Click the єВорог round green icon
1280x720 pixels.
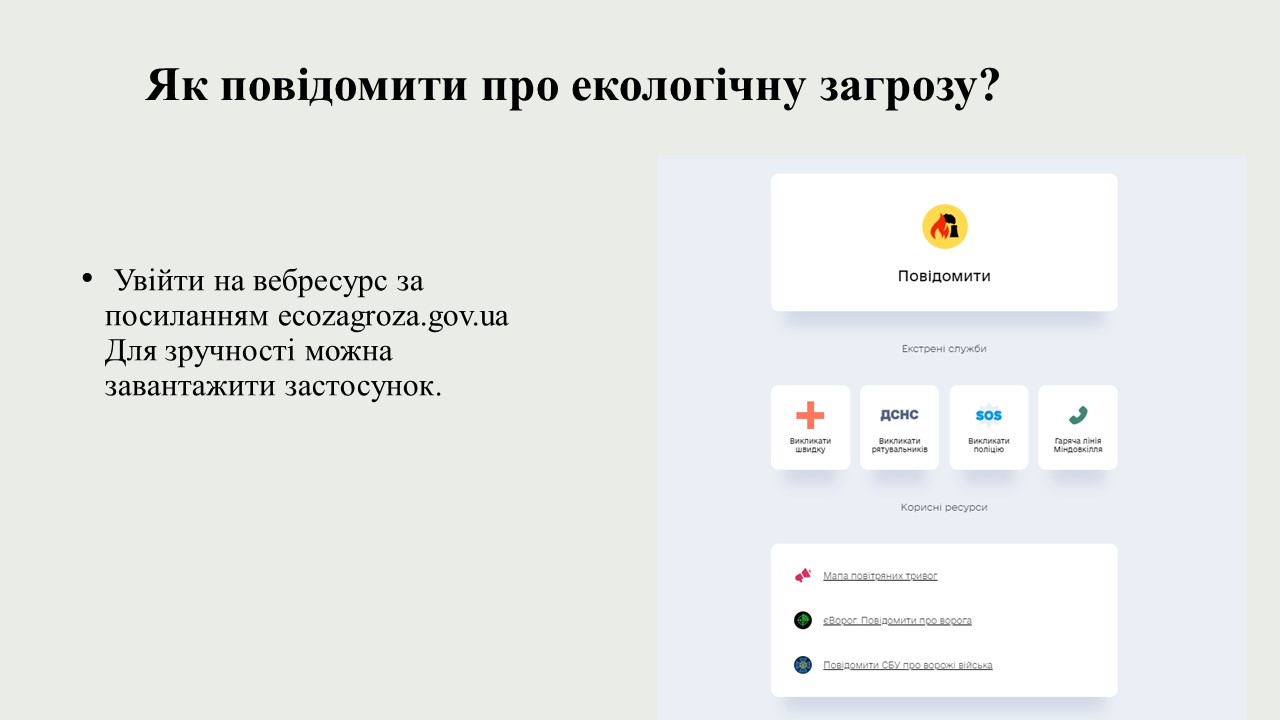(x=803, y=620)
